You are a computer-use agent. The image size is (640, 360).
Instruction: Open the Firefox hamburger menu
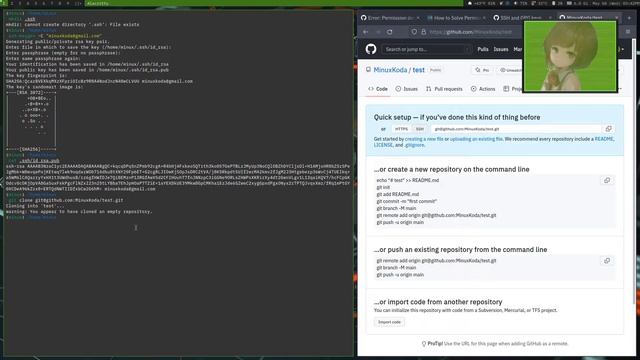628,32
